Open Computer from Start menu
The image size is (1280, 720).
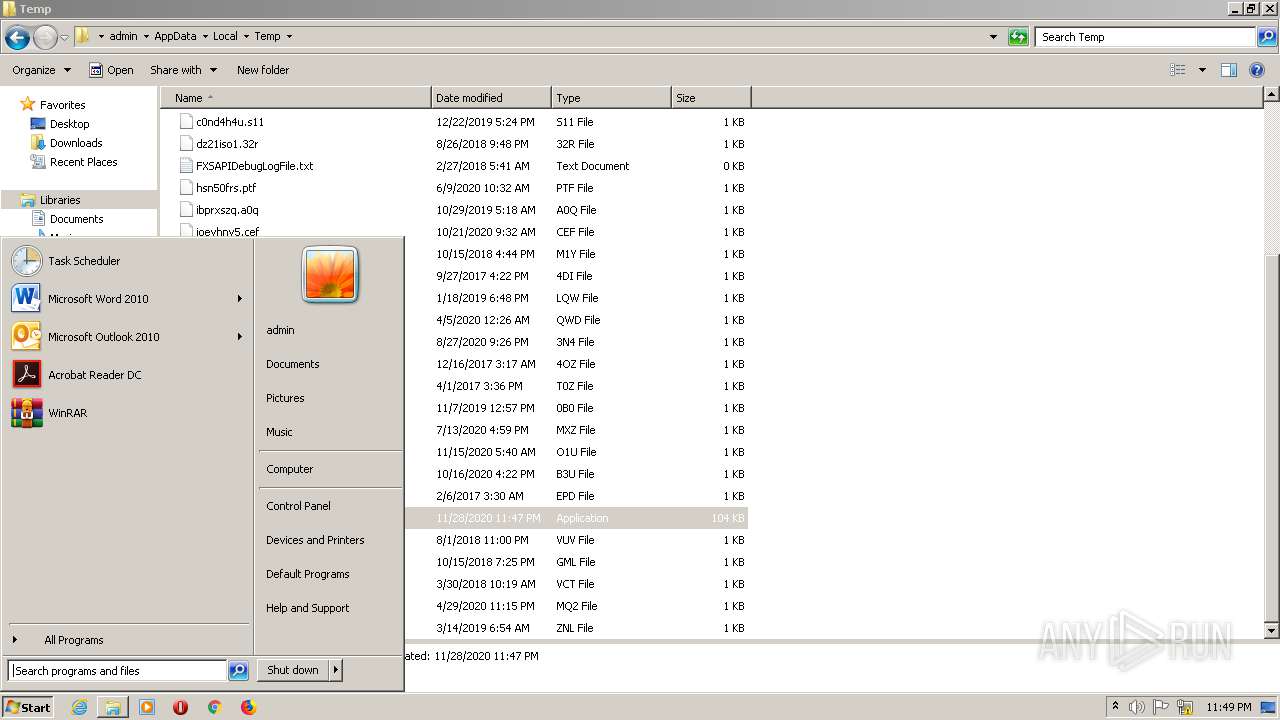290,469
